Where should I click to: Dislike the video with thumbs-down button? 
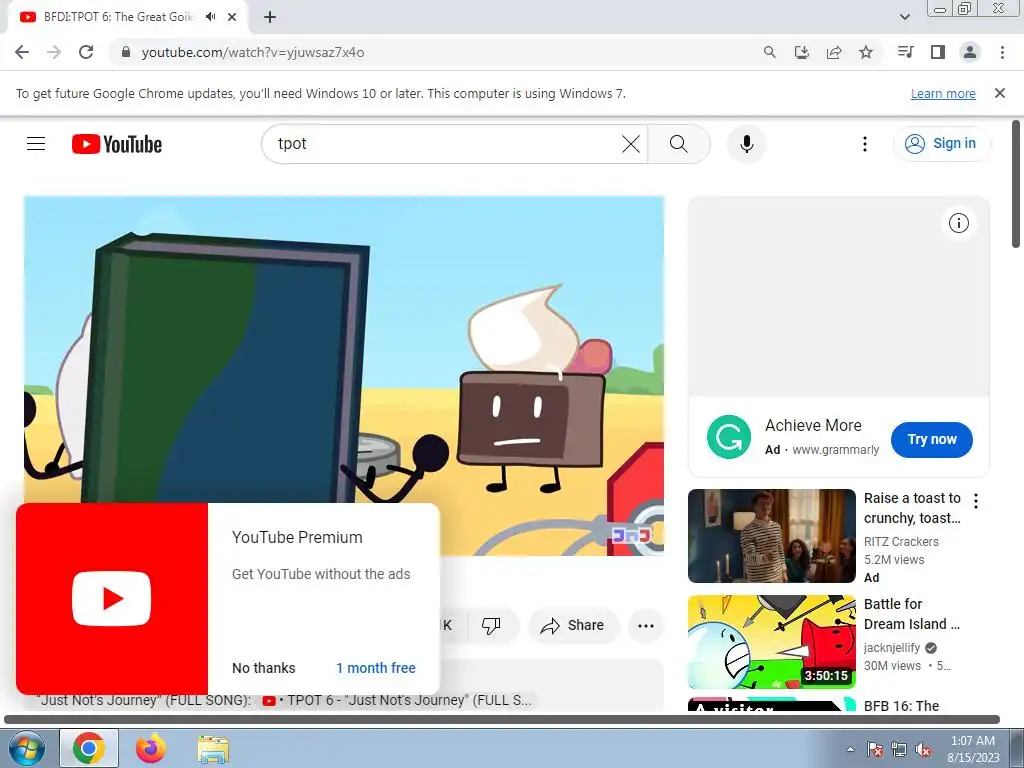pyautogui.click(x=491, y=625)
